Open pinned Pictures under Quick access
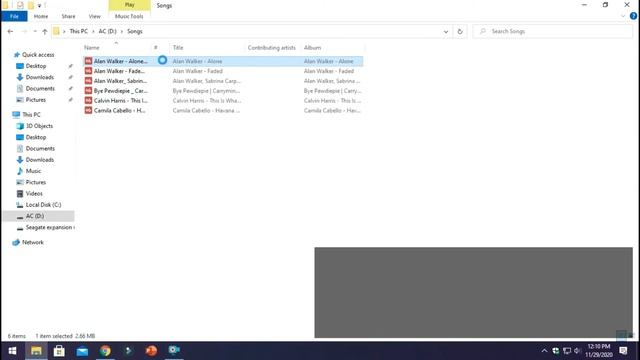640x360 pixels. [x=36, y=100]
